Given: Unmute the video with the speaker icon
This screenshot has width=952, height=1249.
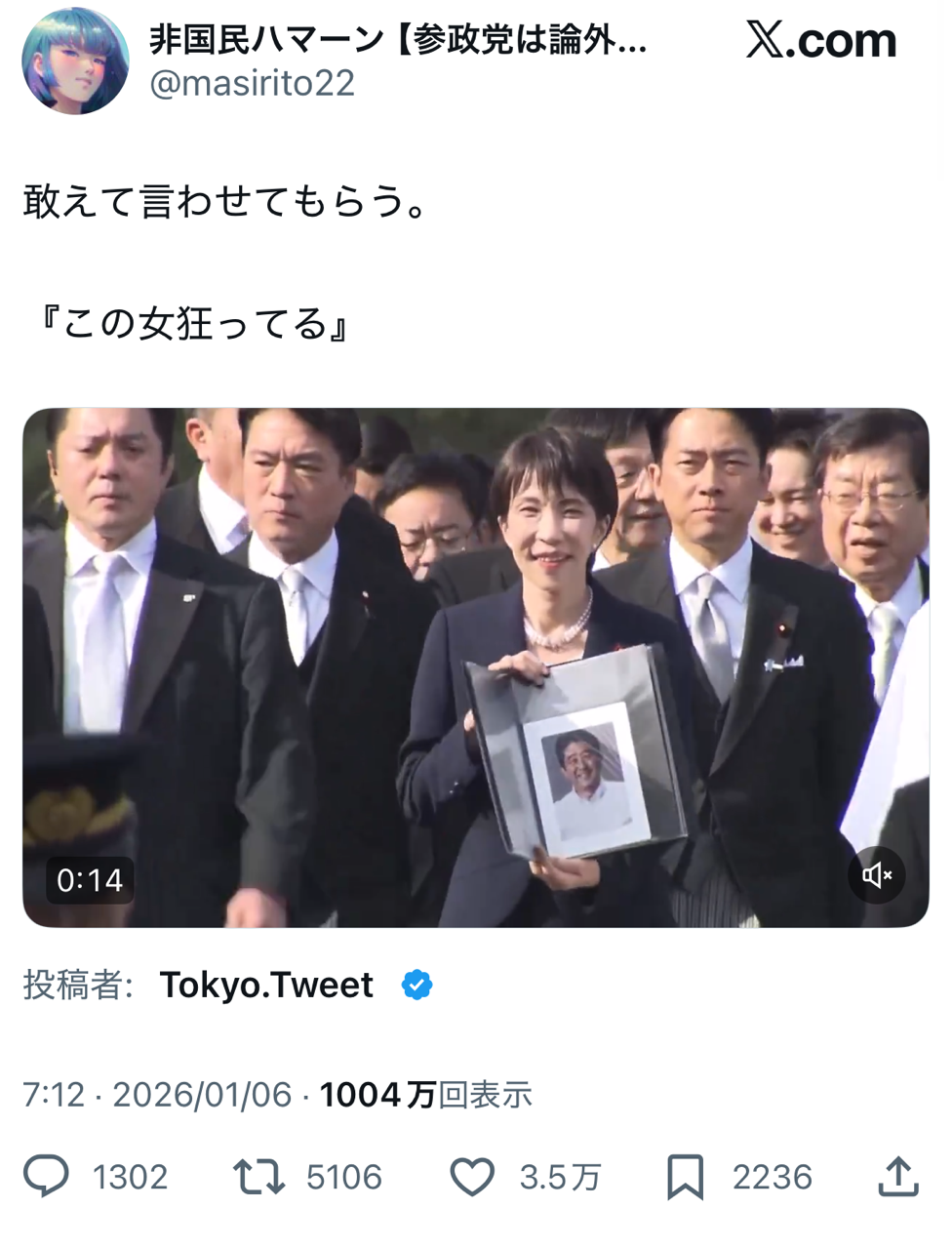Looking at the screenshot, I should [x=877, y=875].
